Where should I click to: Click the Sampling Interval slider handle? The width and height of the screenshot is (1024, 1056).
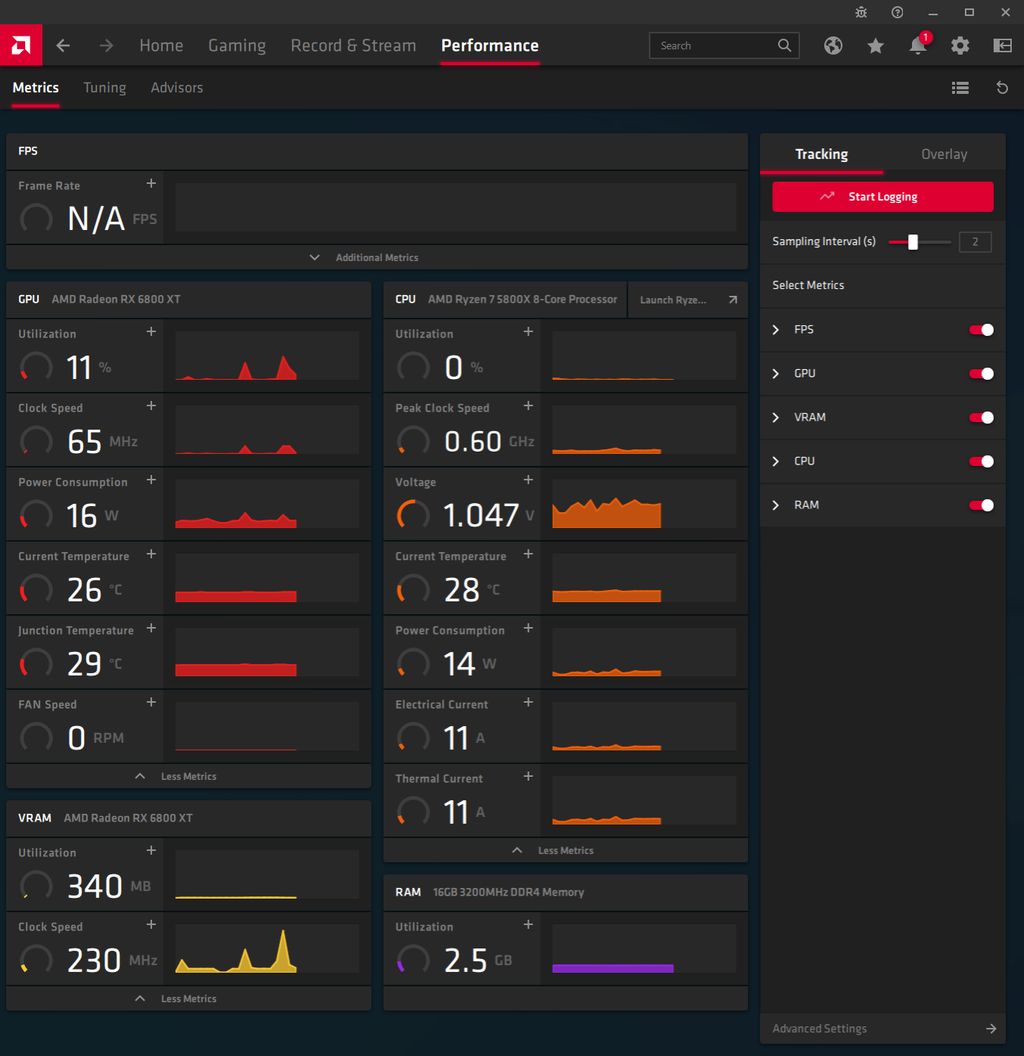point(912,242)
